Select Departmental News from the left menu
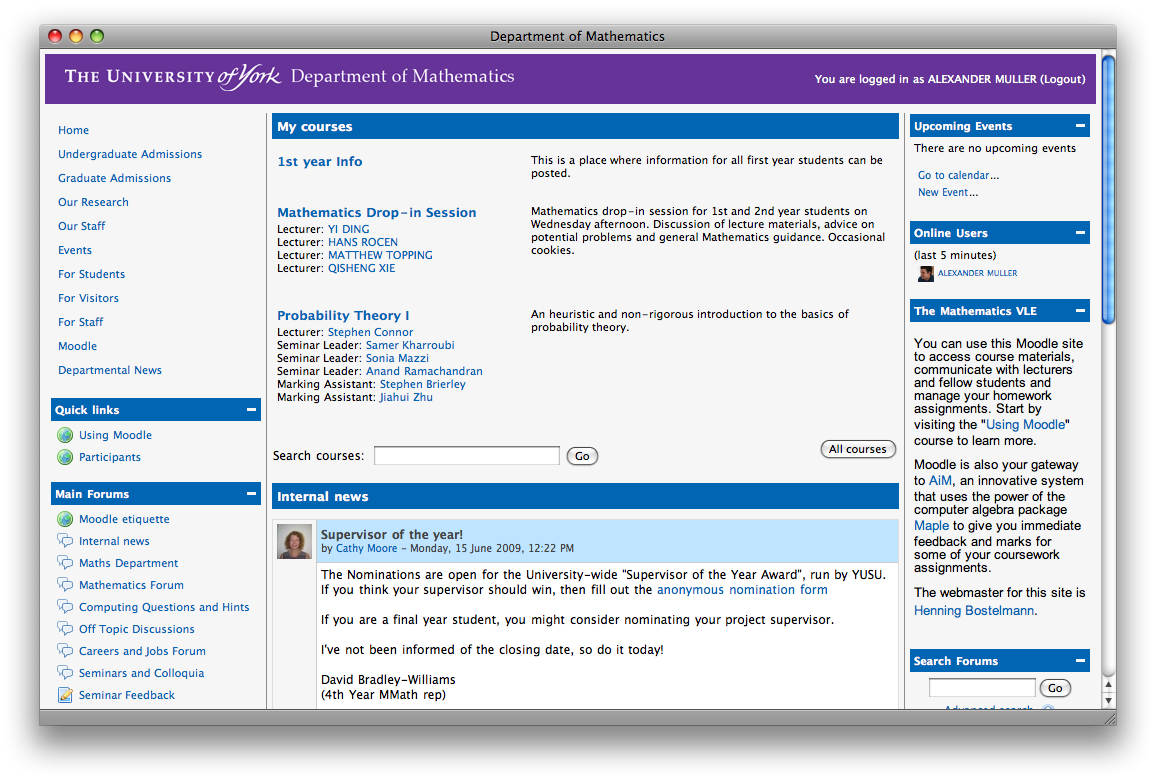This screenshot has width=1156, height=780. point(110,370)
